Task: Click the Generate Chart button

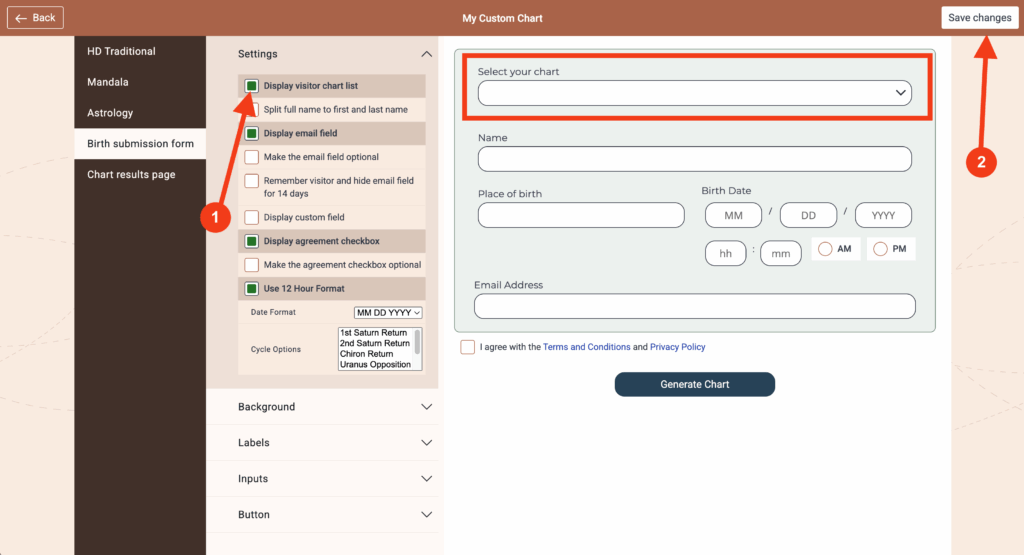Action: (x=694, y=385)
